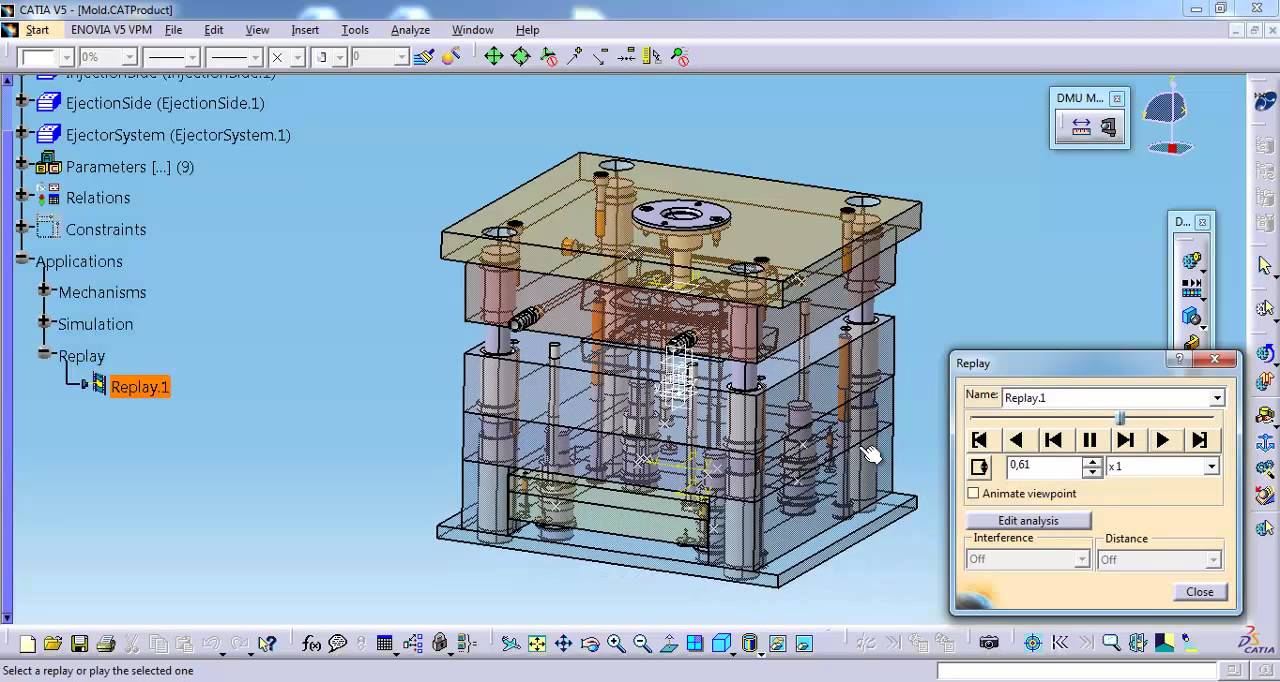
Task: Activate the Rotate view tool
Action: click(x=589, y=644)
